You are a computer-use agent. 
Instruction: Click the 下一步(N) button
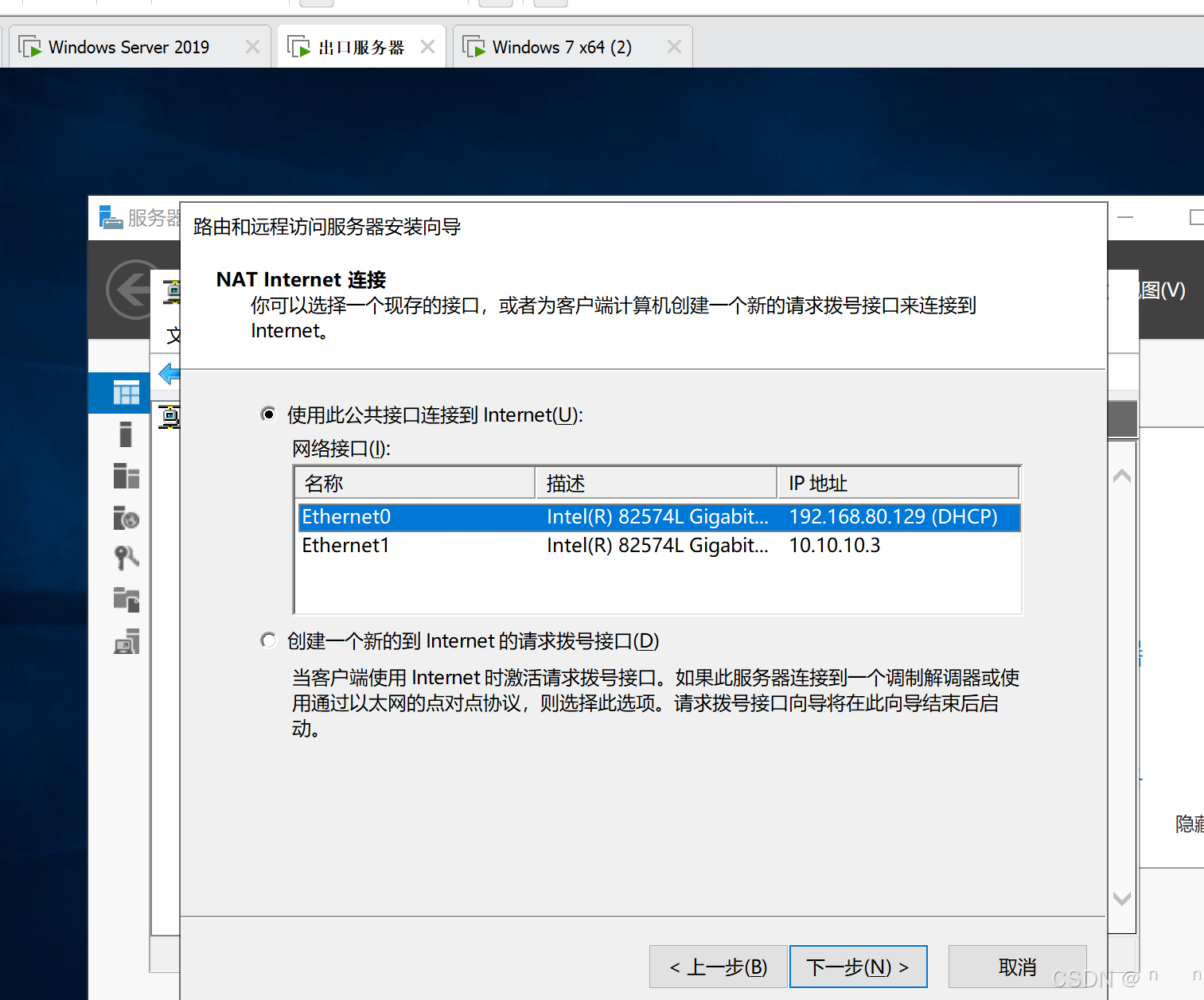pos(858,966)
